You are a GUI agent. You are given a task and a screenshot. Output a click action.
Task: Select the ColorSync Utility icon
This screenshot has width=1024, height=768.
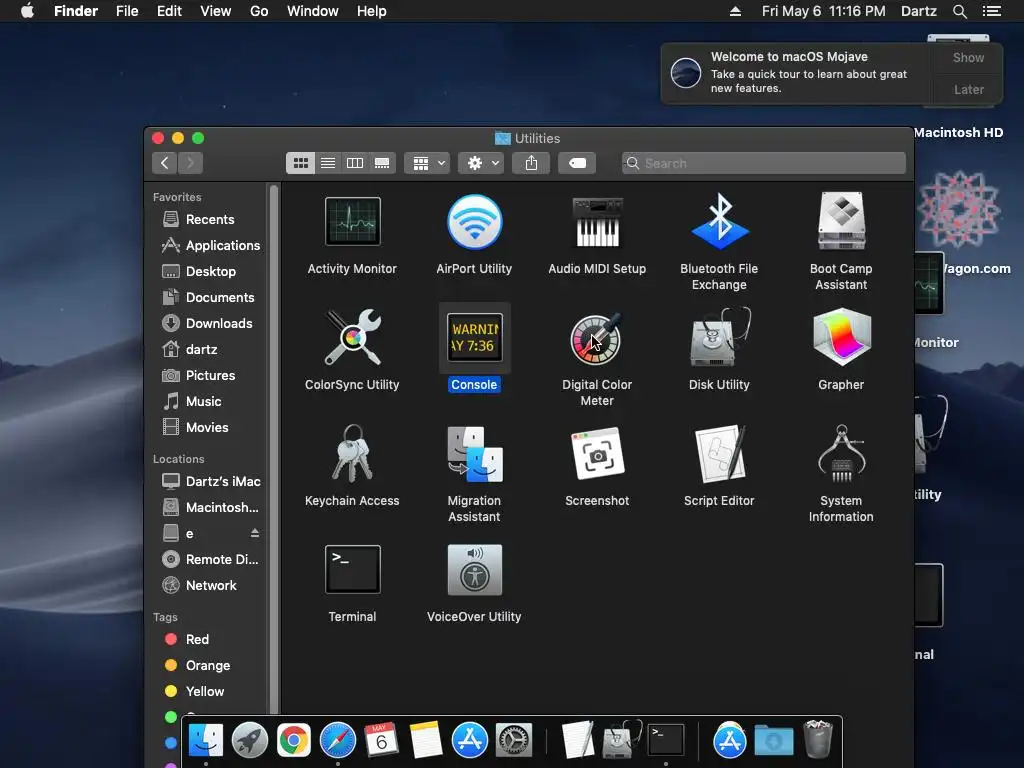(x=353, y=338)
